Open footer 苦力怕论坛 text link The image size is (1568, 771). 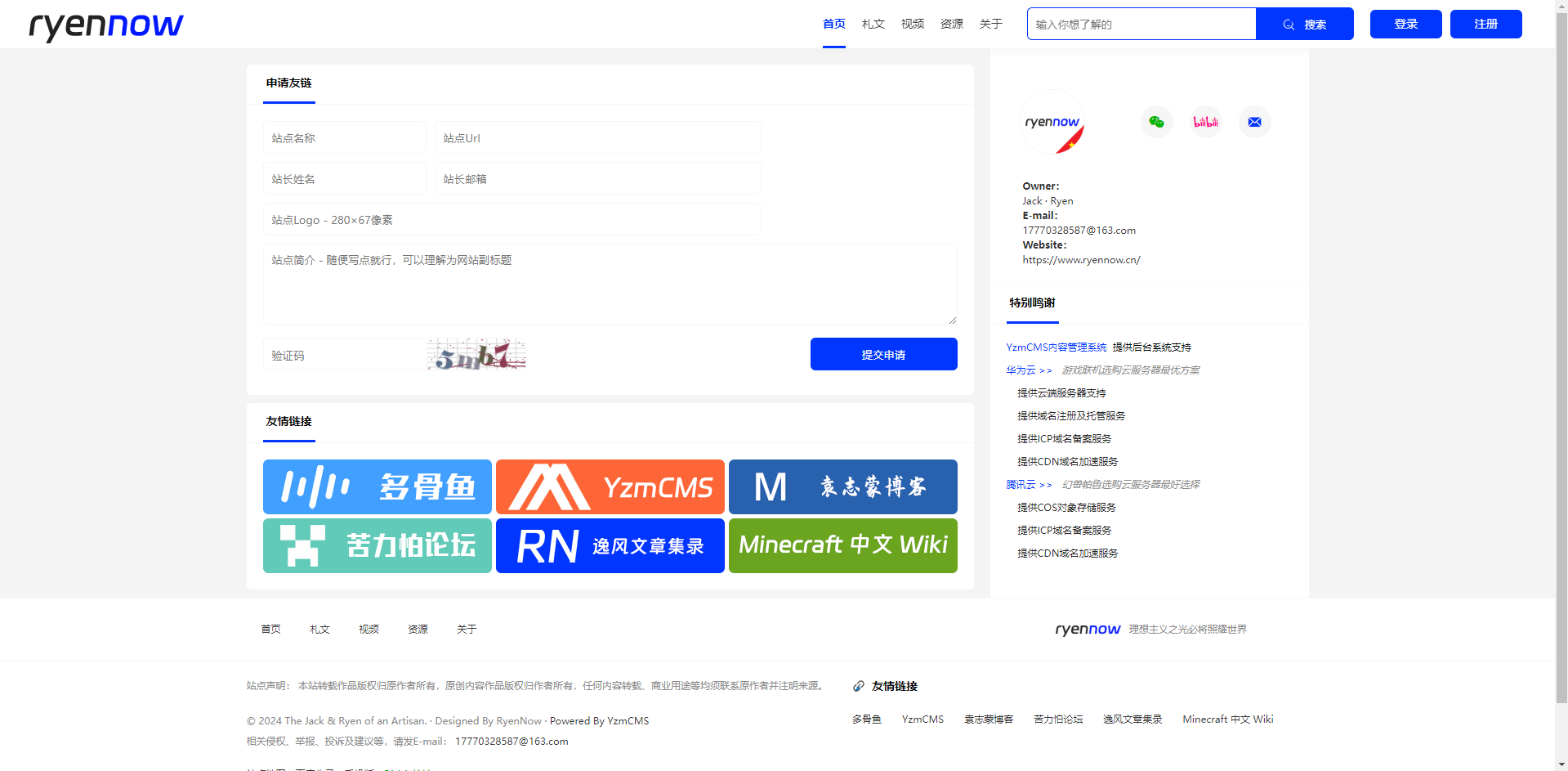[x=1059, y=719]
